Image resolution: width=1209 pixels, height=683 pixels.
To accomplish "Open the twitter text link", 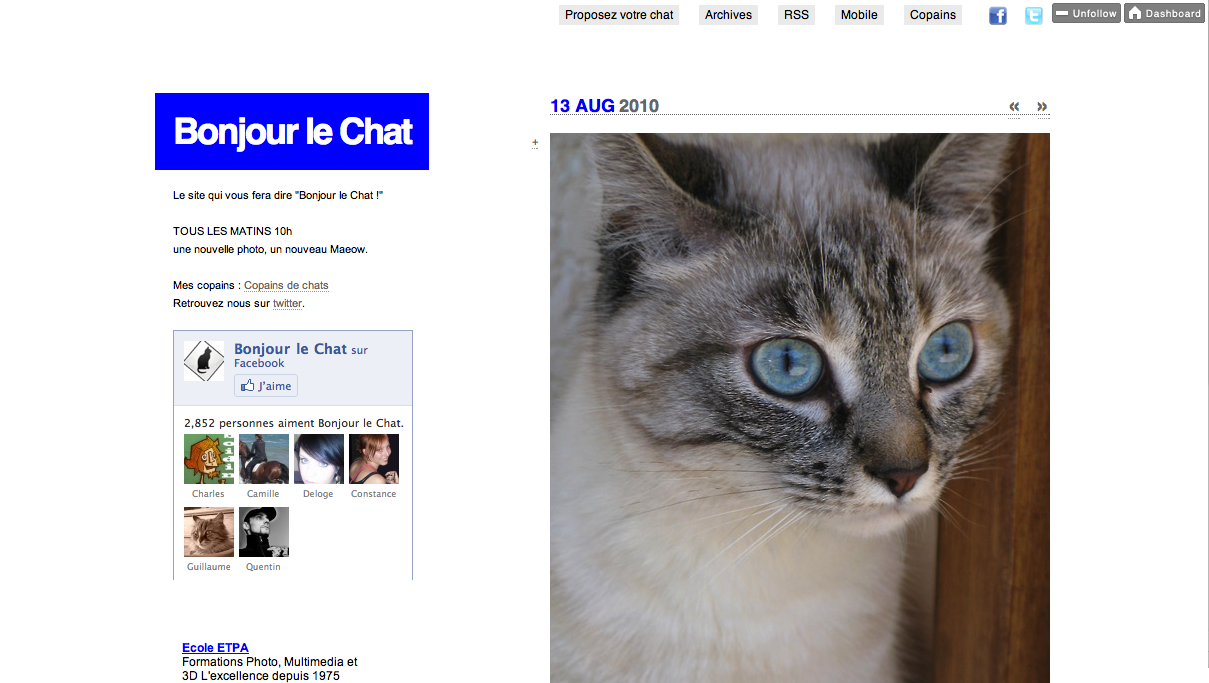I will (x=287, y=303).
